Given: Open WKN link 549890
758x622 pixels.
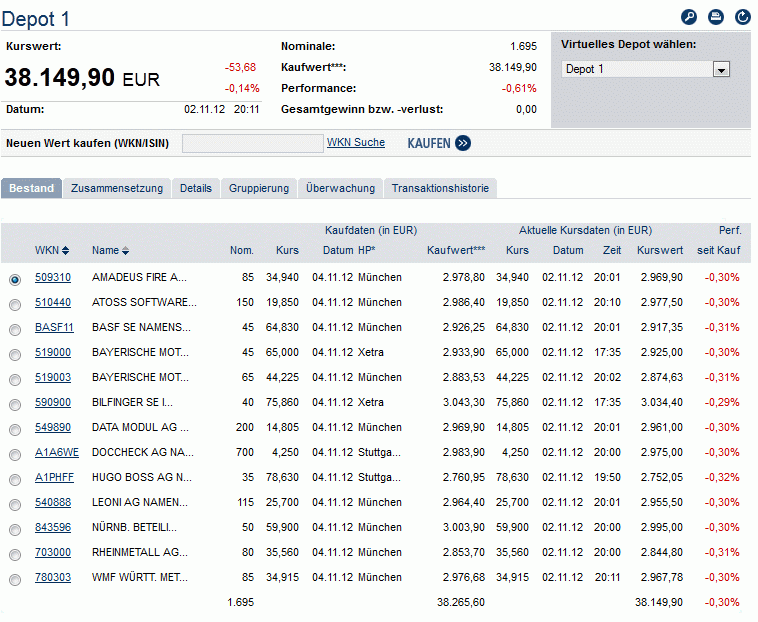Looking at the screenshot, I should click(53, 428).
